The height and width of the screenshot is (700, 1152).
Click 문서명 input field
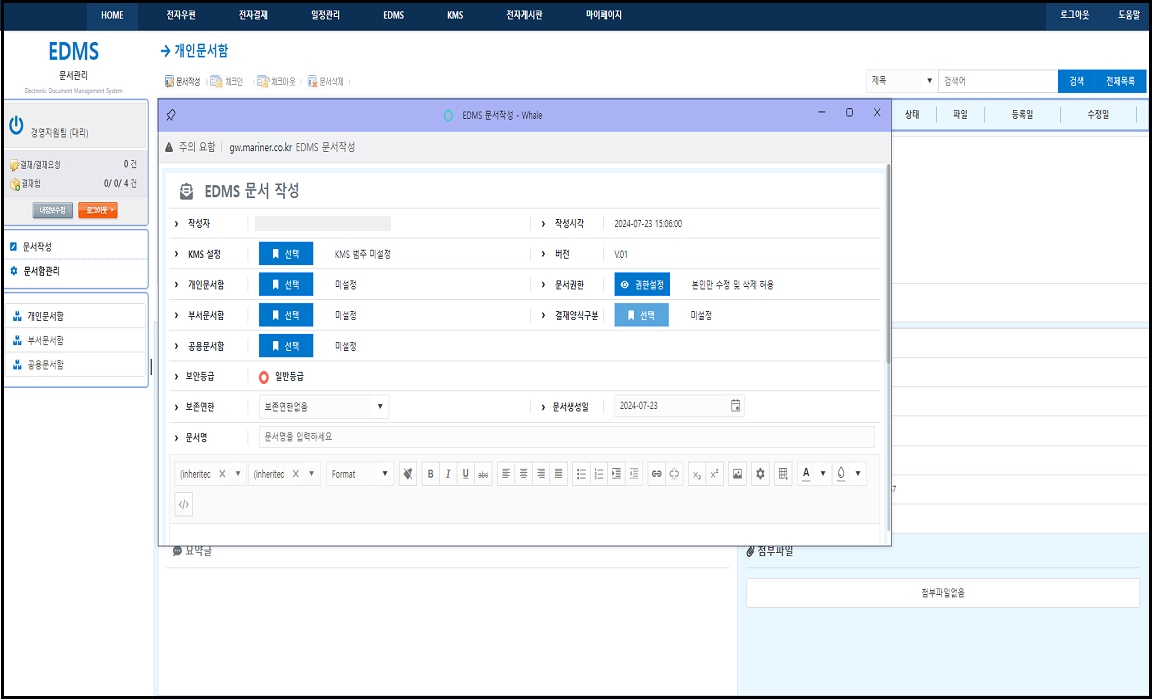(x=566, y=437)
